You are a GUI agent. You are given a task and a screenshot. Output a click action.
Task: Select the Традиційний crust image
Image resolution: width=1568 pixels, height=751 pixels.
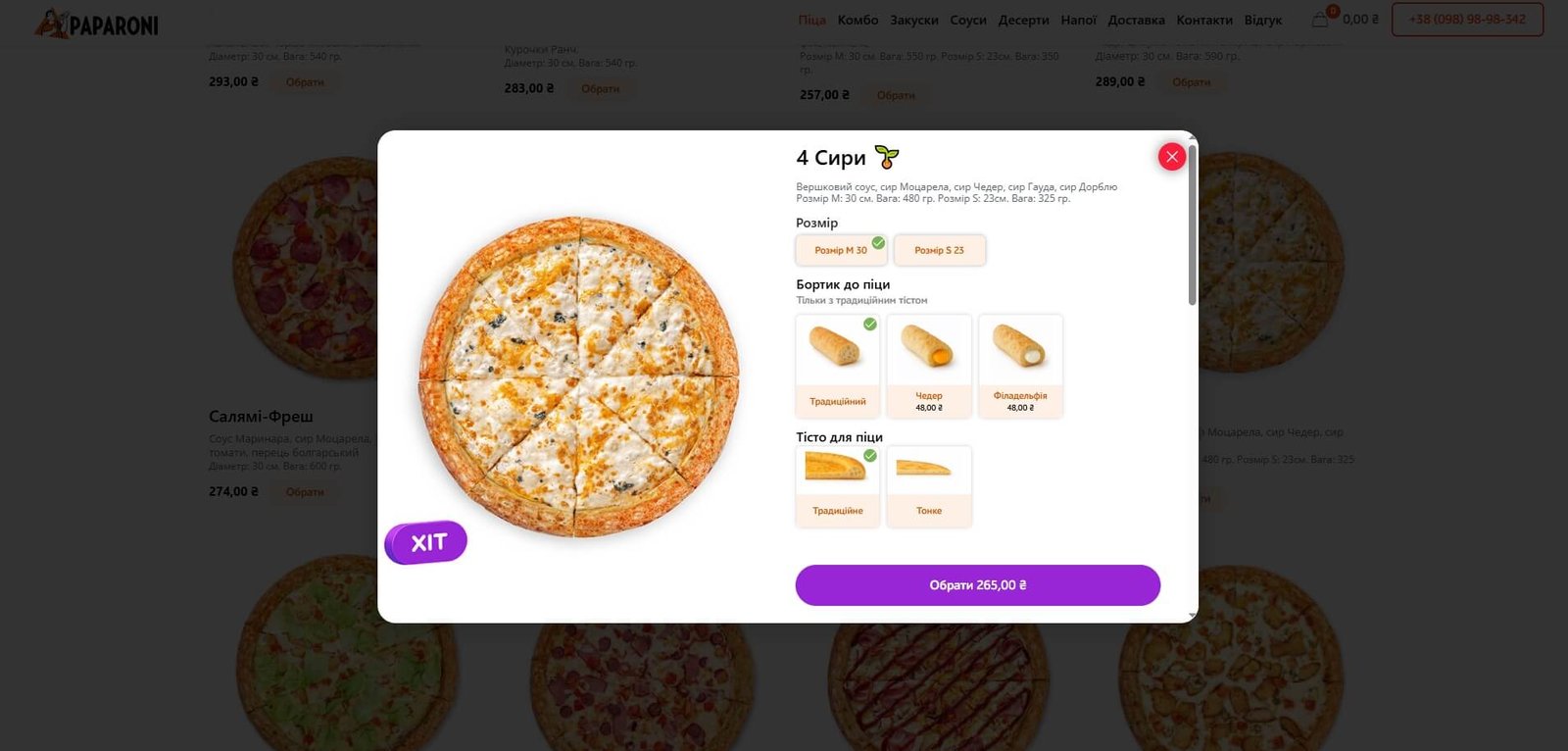point(837,348)
